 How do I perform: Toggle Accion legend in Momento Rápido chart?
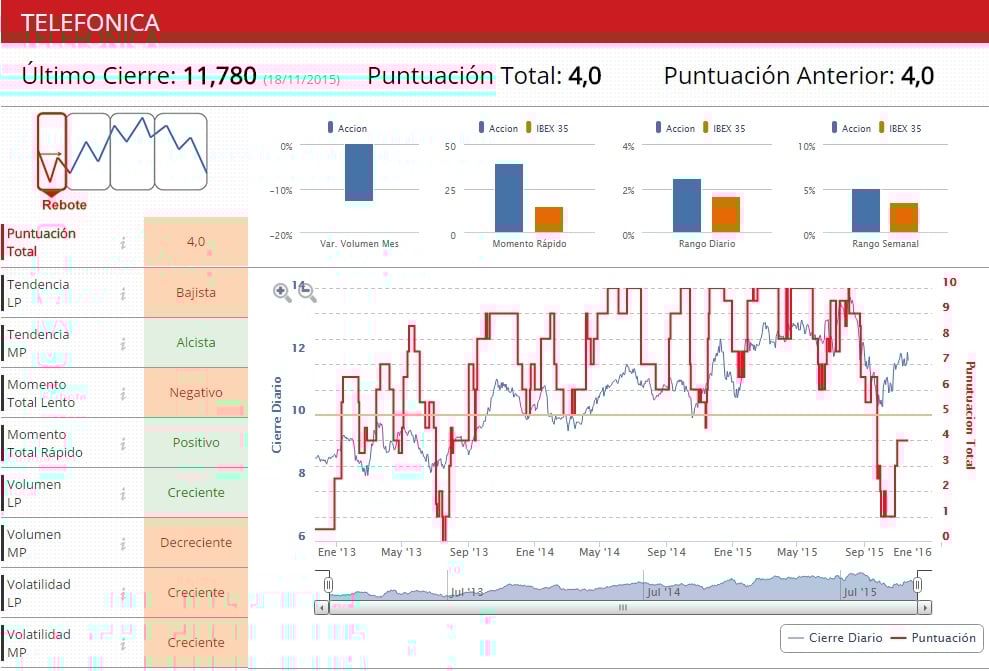(498, 128)
